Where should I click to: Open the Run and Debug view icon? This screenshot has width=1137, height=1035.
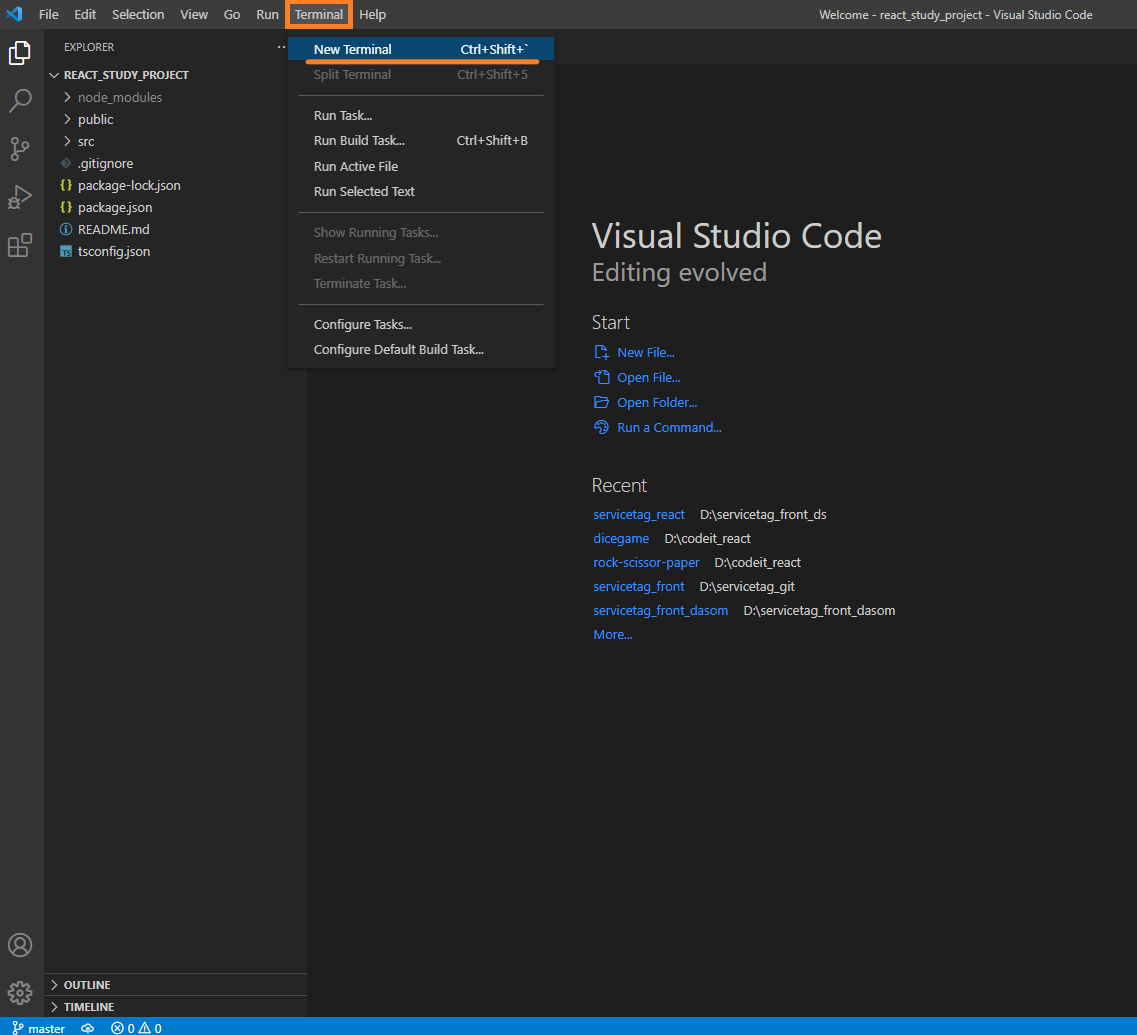(20, 197)
